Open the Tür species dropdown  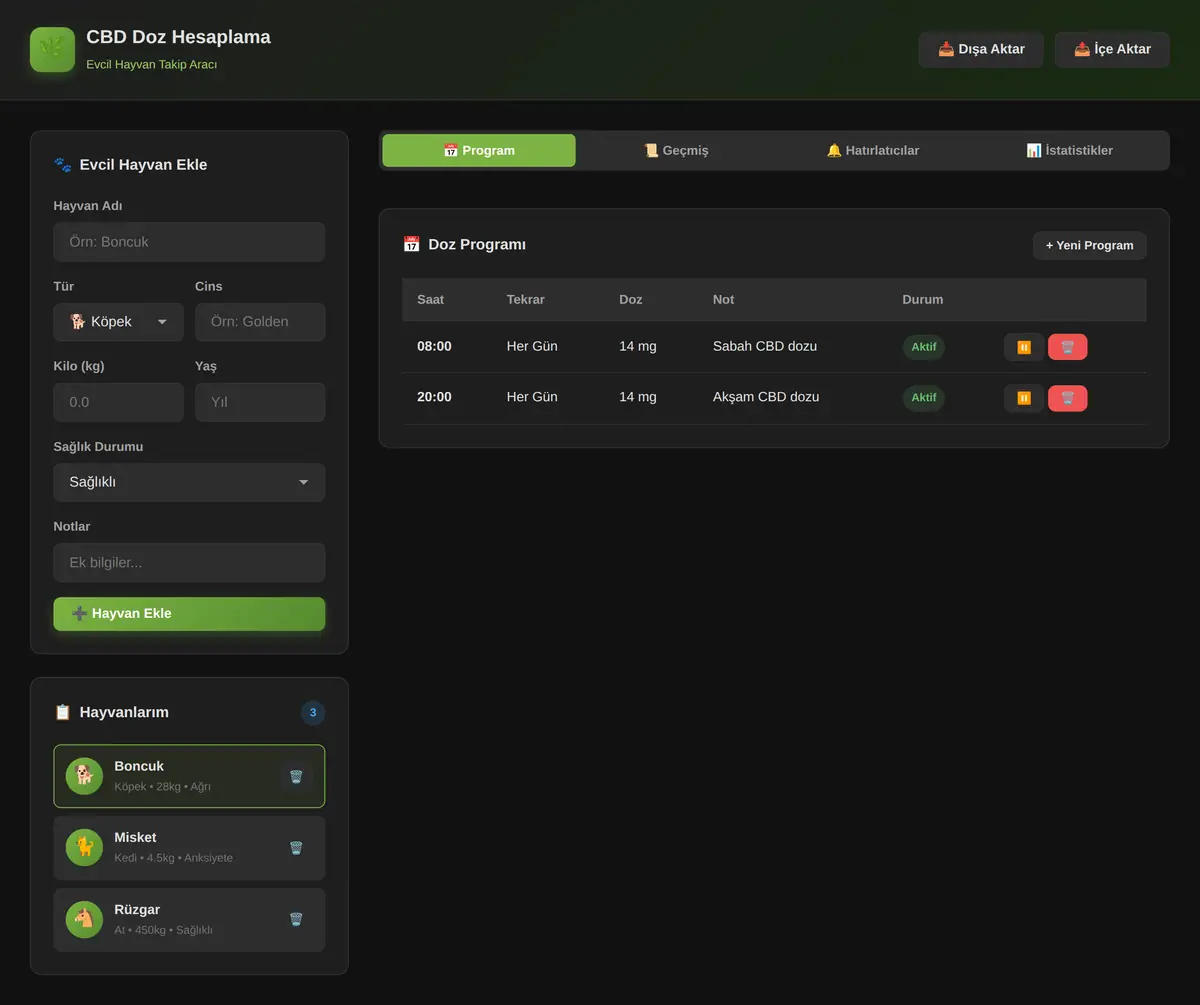(118, 322)
